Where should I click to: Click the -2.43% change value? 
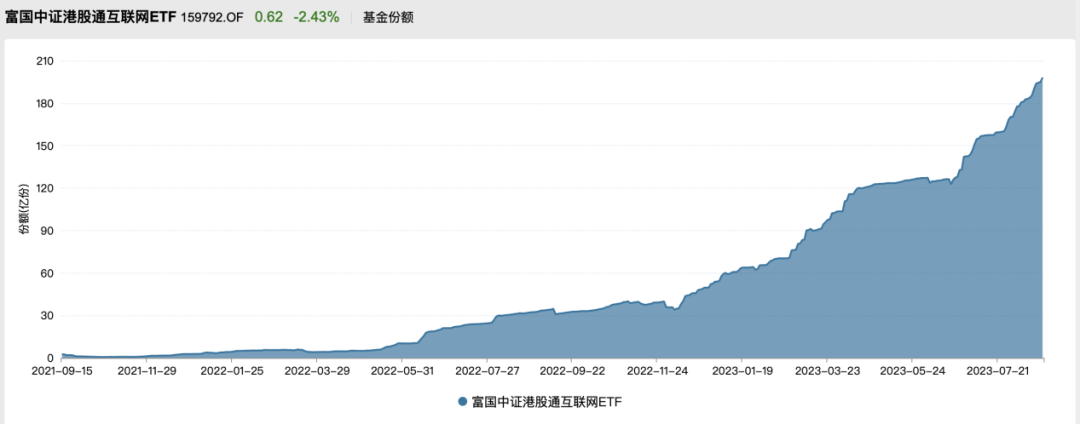(315, 17)
